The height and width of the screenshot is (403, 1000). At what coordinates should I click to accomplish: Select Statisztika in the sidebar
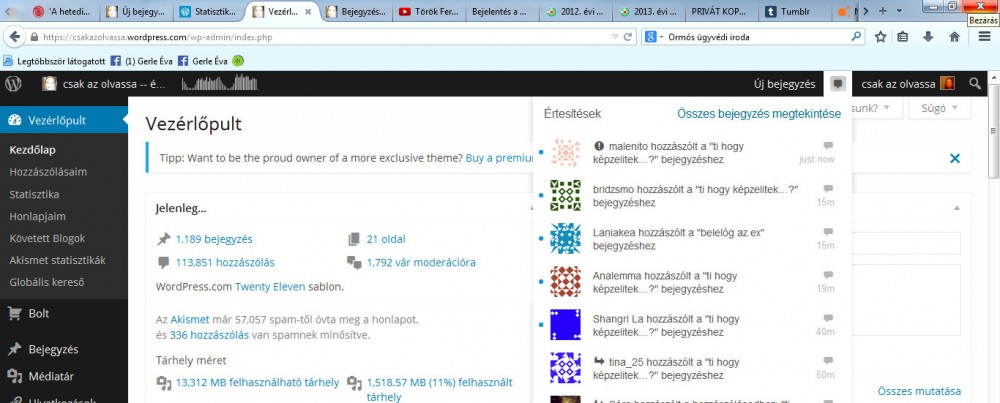(34, 193)
